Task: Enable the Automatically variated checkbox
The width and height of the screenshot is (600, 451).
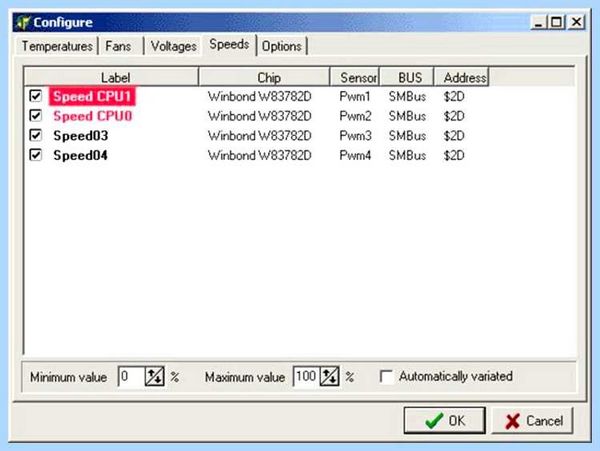Action: [x=386, y=376]
